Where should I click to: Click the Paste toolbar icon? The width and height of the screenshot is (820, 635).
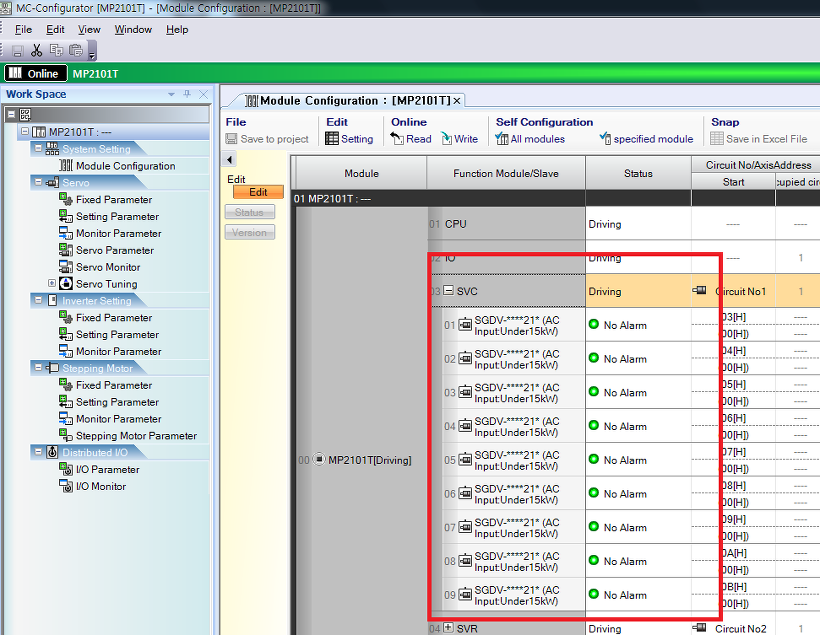click(x=76, y=50)
